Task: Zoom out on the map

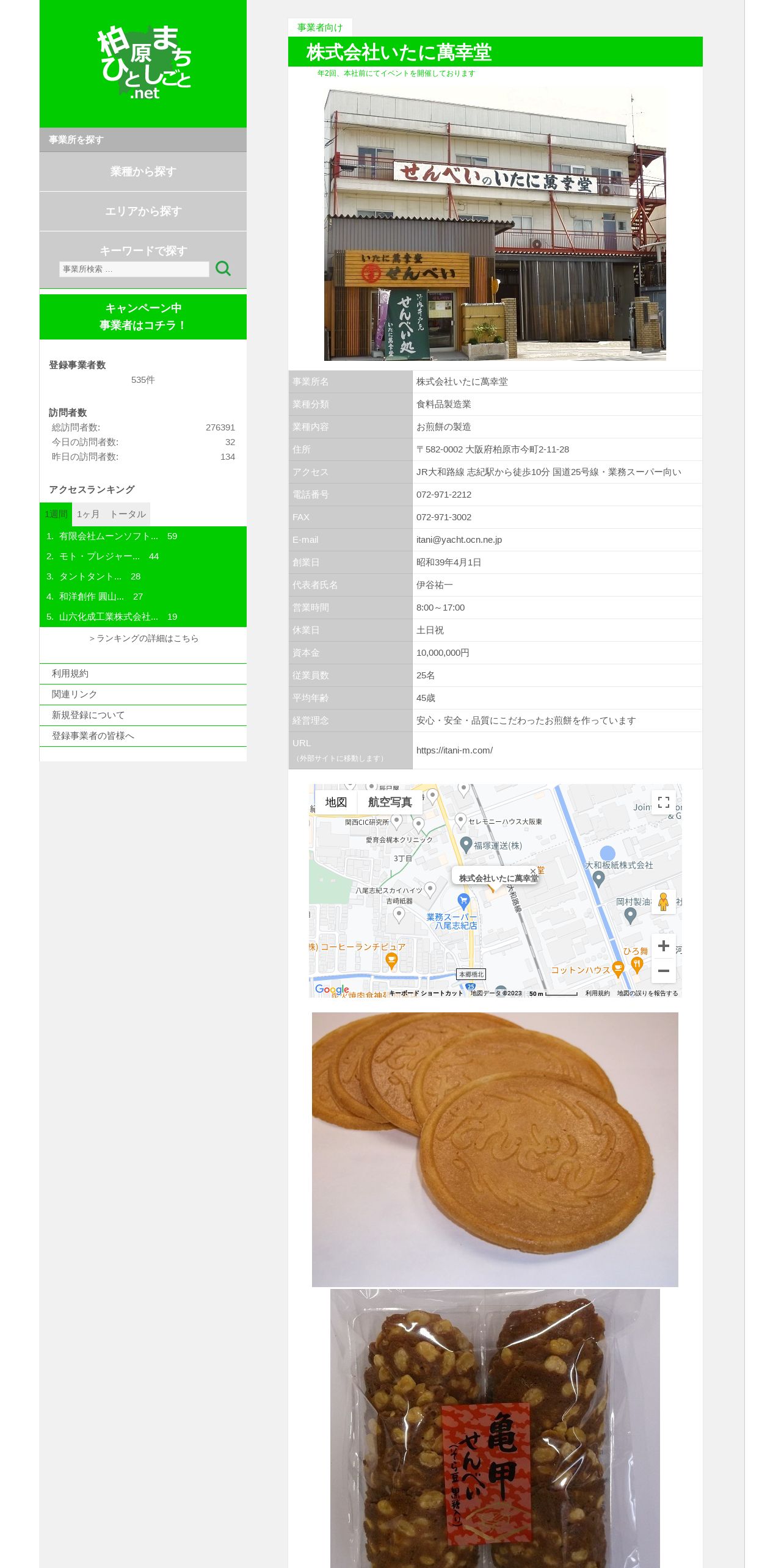Action: click(x=664, y=971)
